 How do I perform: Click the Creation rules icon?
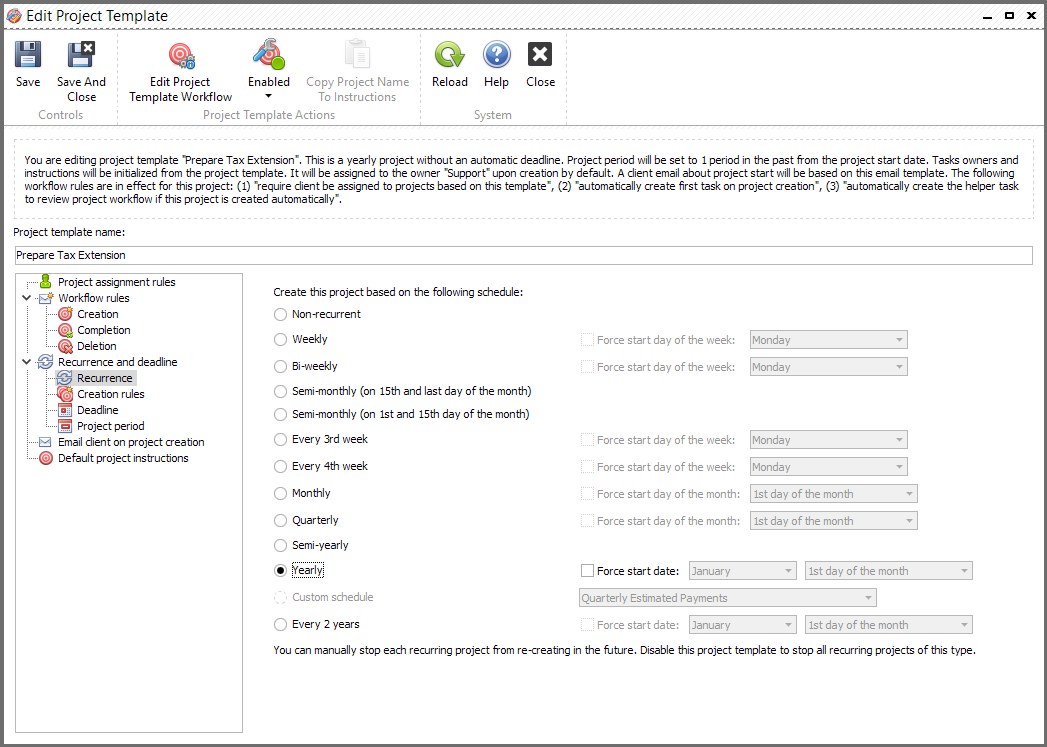point(65,394)
